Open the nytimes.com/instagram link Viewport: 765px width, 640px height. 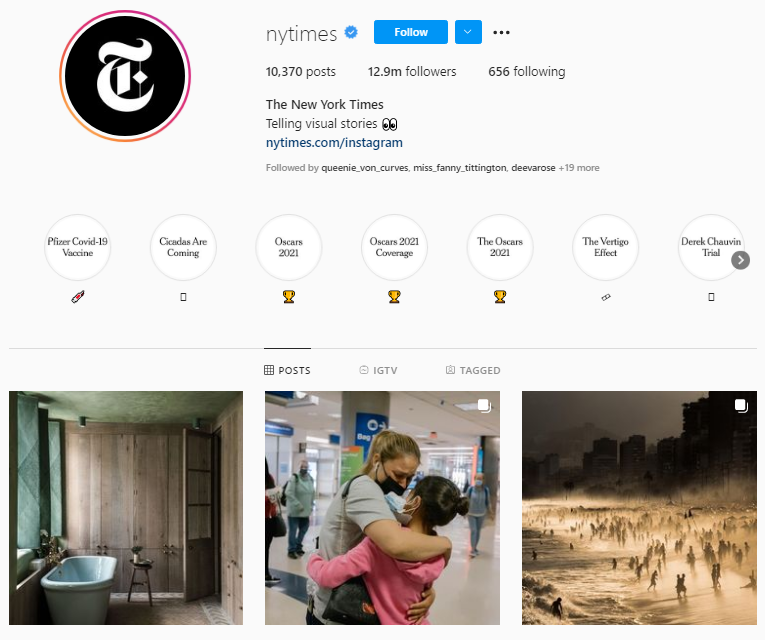click(x=334, y=143)
